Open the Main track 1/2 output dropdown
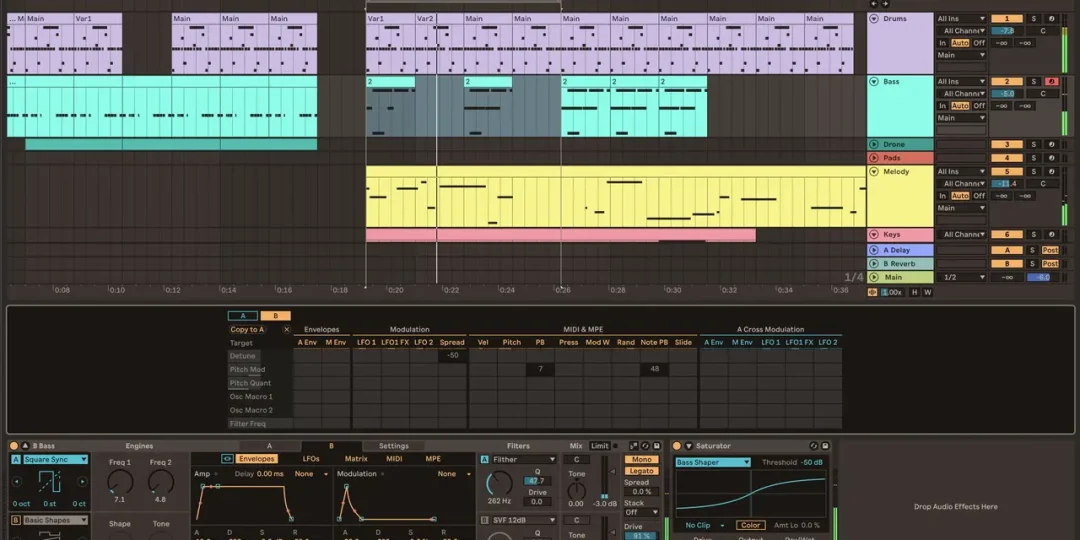1080x540 pixels. coord(962,278)
